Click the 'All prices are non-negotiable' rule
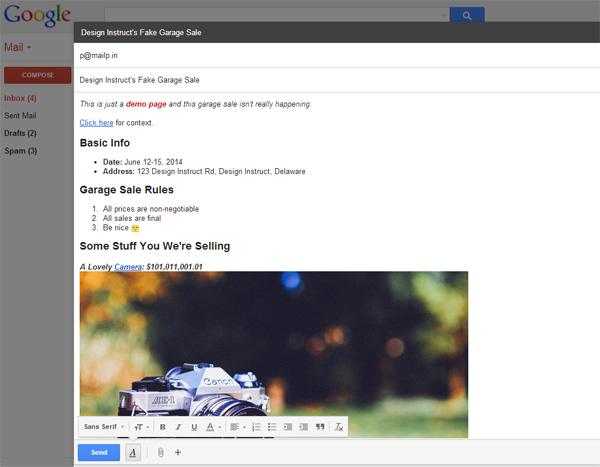The image size is (600, 467). (x=151, y=209)
